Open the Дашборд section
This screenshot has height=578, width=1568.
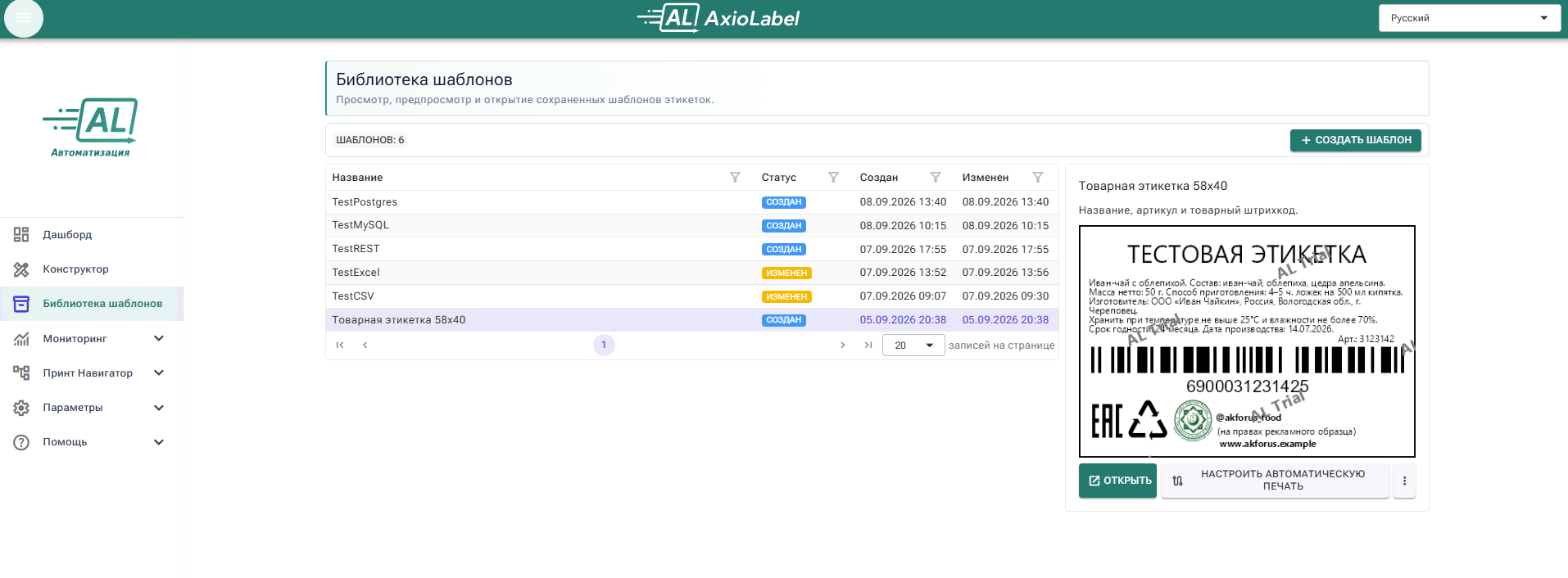click(x=92, y=235)
